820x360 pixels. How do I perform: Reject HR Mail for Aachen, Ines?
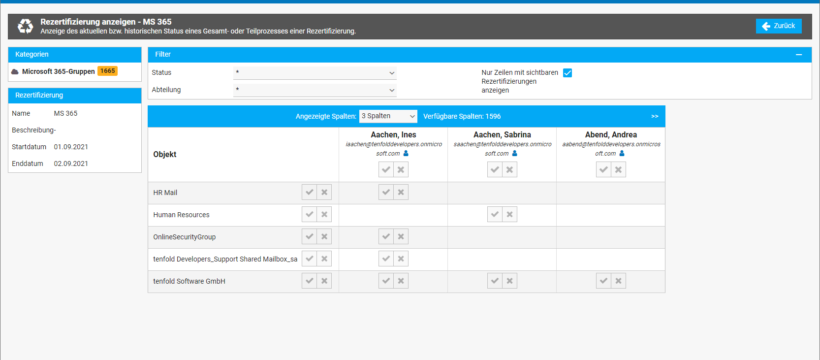(401, 193)
